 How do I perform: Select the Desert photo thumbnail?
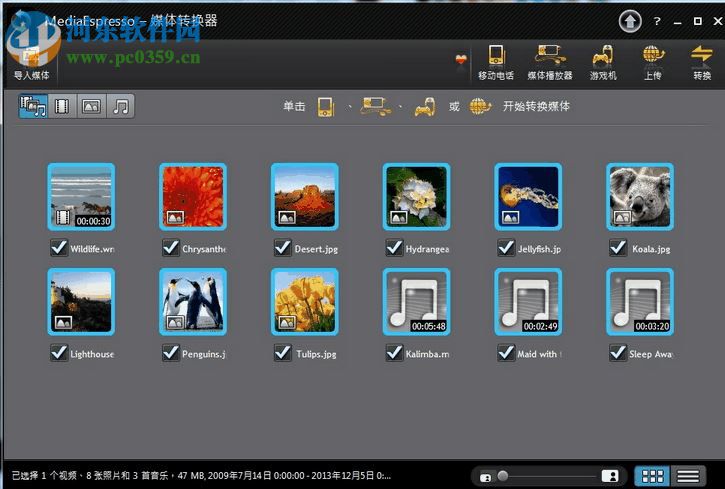(305, 196)
